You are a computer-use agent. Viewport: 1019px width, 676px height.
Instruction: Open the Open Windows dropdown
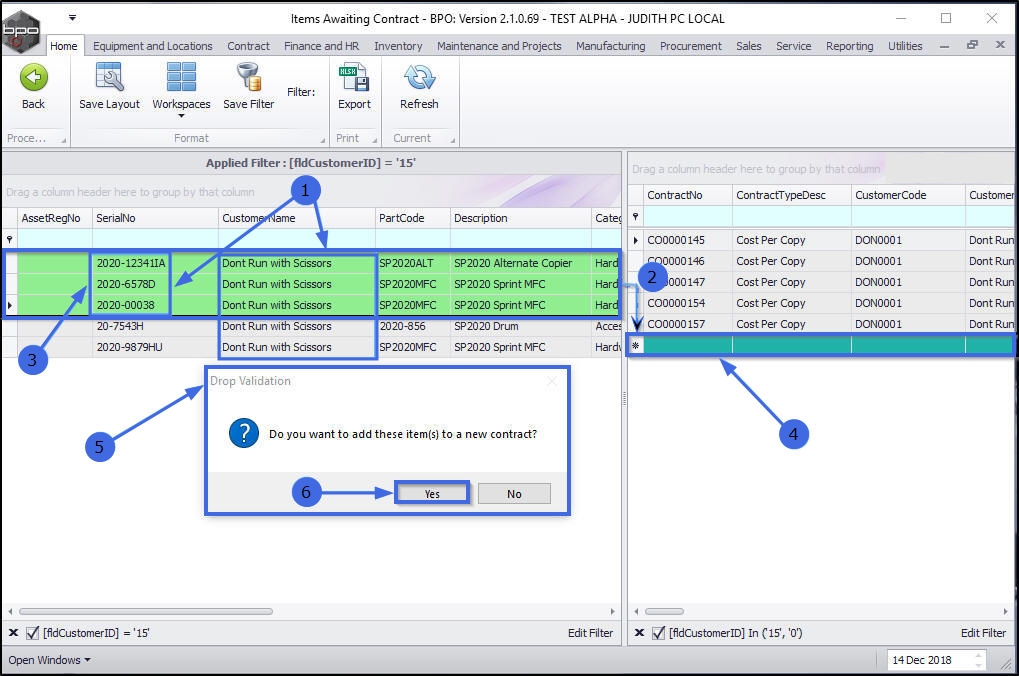[x=49, y=660]
